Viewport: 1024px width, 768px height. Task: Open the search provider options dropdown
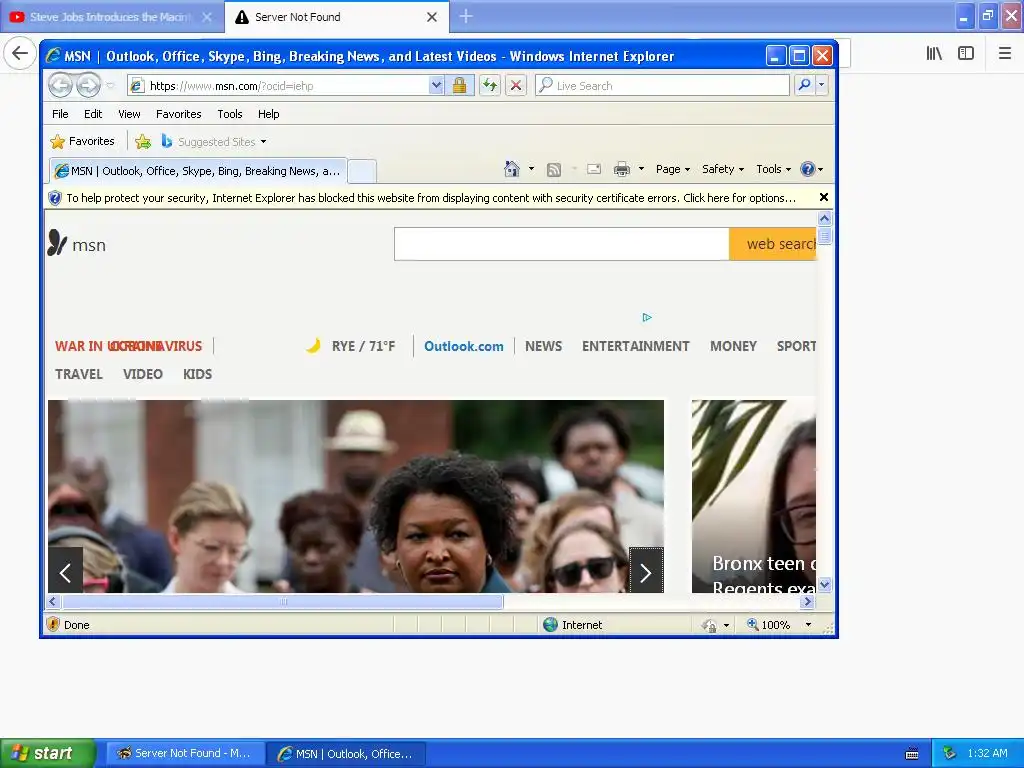coord(822,86)
